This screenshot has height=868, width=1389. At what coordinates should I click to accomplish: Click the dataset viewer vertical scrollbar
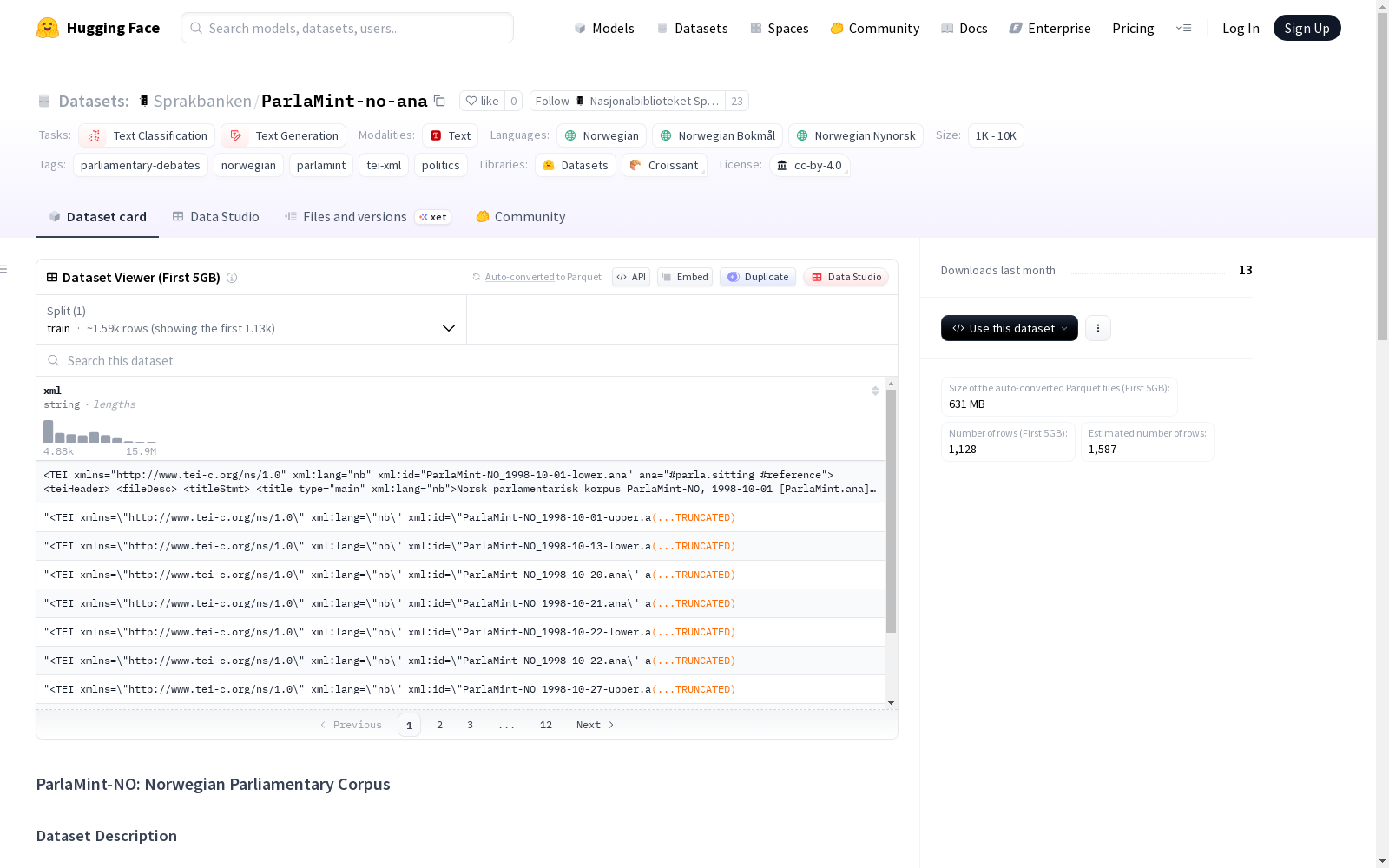pos(891,511)
